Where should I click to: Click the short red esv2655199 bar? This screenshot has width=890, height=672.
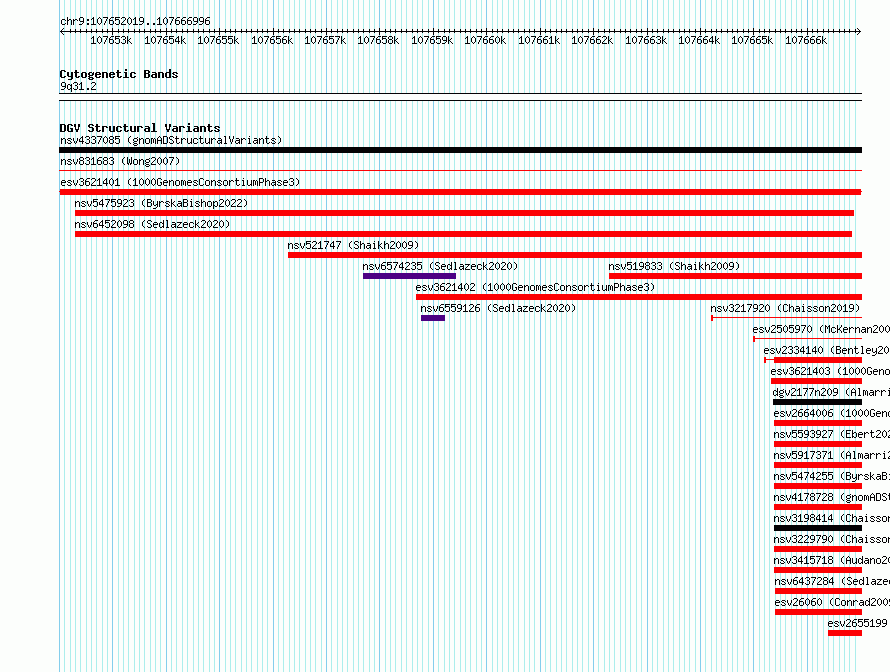tap(845, 633)
